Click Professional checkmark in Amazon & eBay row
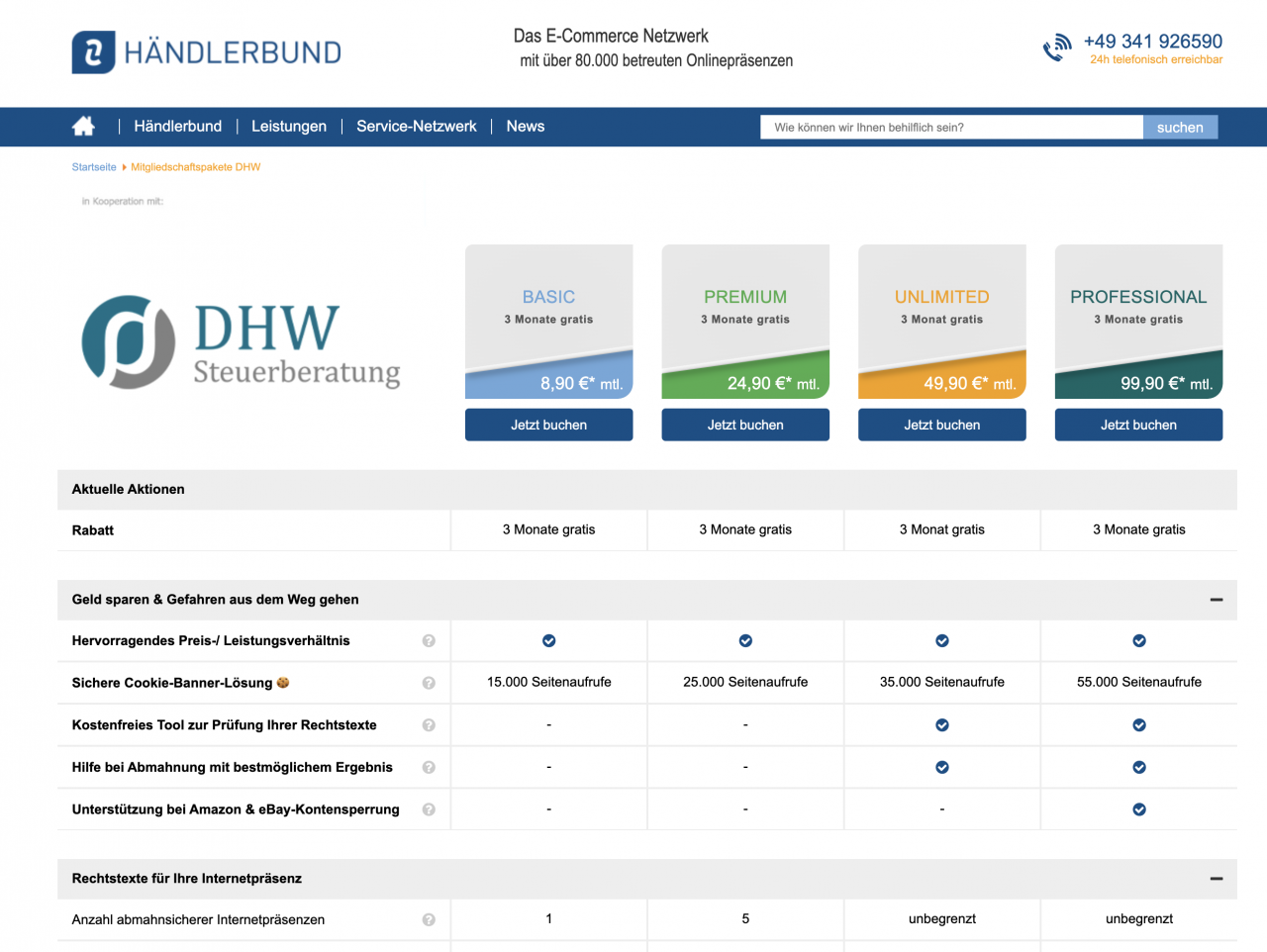 click(x=1139, y=809)
